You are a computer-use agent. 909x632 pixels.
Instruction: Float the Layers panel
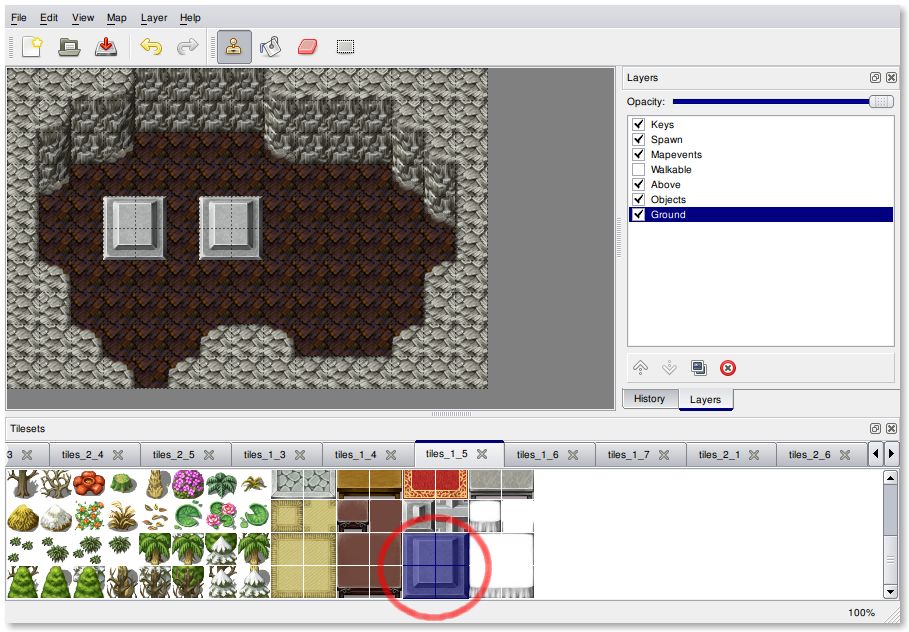(x=875, y=78)
